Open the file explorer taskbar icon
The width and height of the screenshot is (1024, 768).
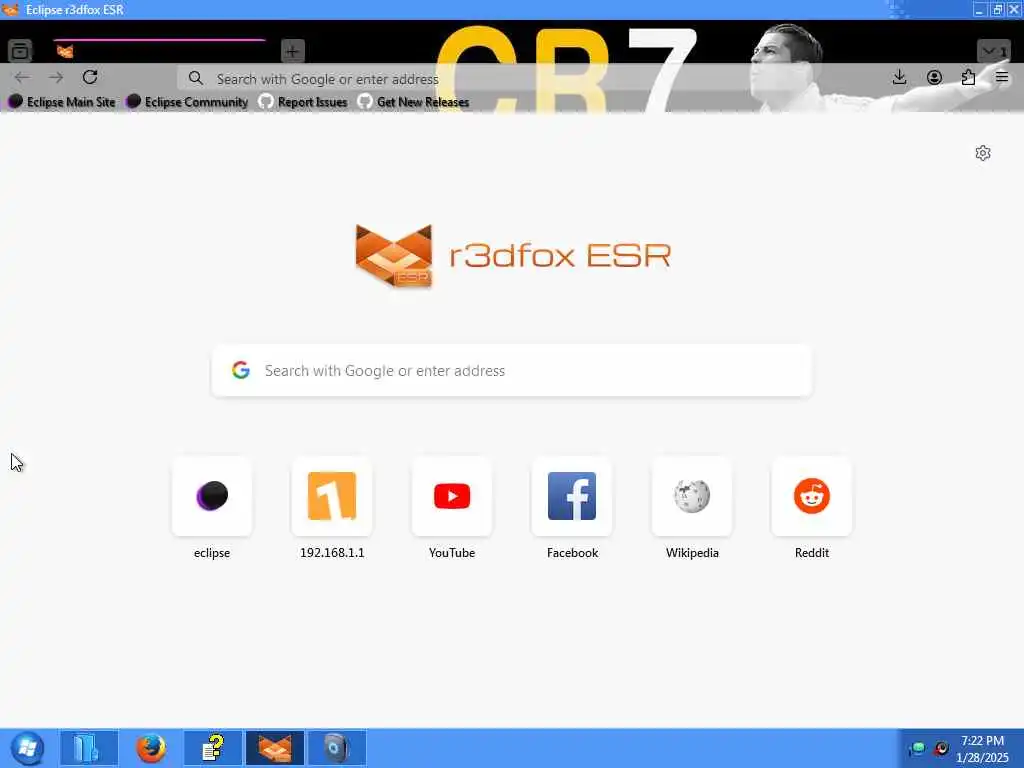89,748
